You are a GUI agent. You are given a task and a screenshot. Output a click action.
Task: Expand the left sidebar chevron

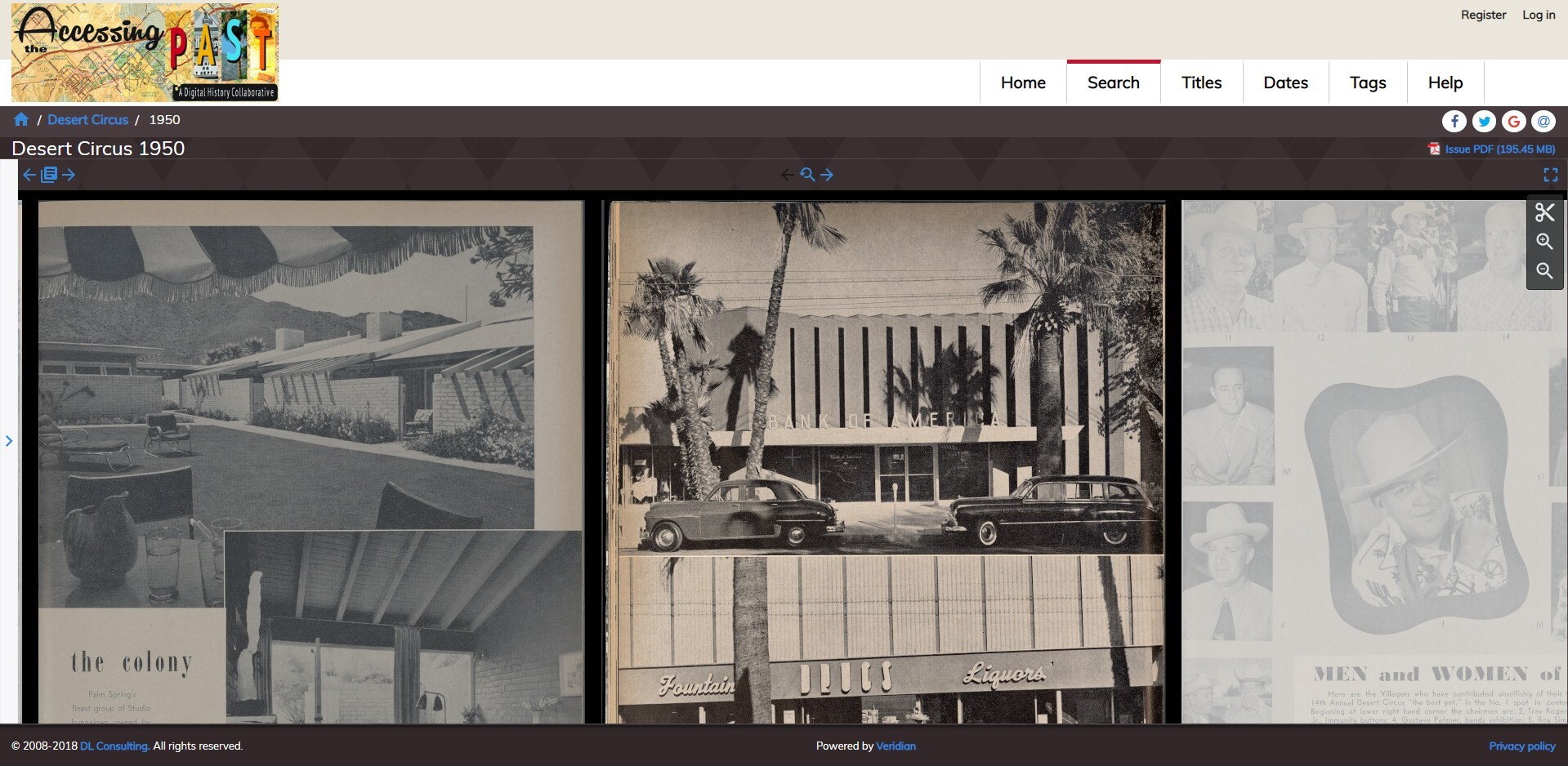[10, 440]
